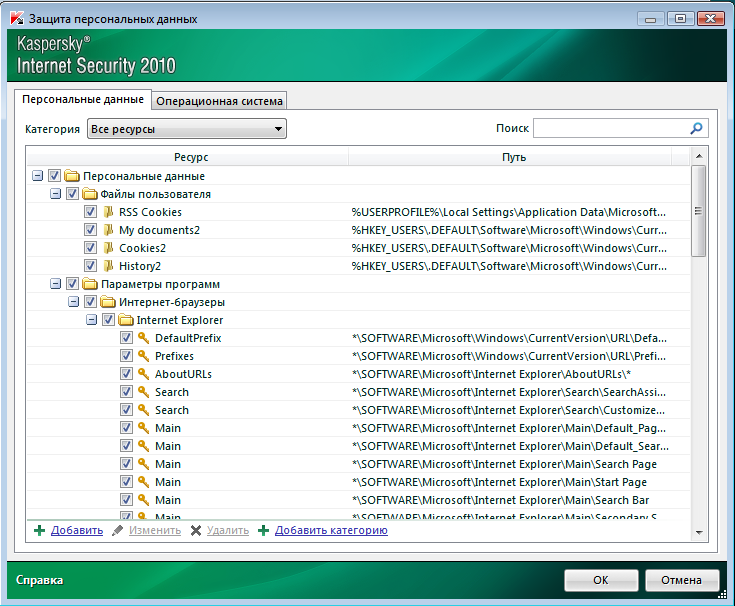Toggle the DefaultPrefix checkbox
The image size is (735, 606).
click(126, 337)
